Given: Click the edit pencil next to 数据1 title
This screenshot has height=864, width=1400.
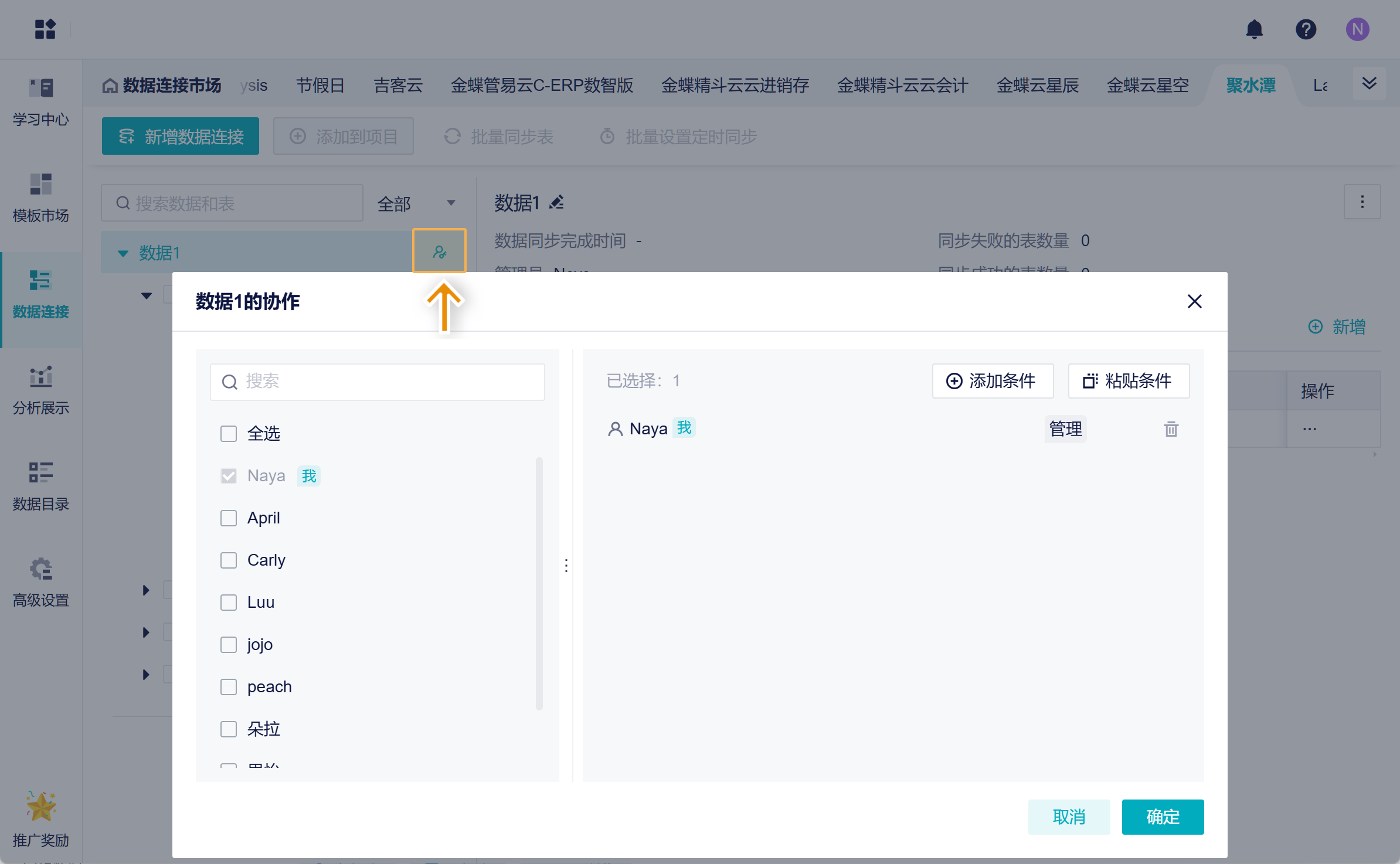Looking at the screenshot, I should coord(557,203).
